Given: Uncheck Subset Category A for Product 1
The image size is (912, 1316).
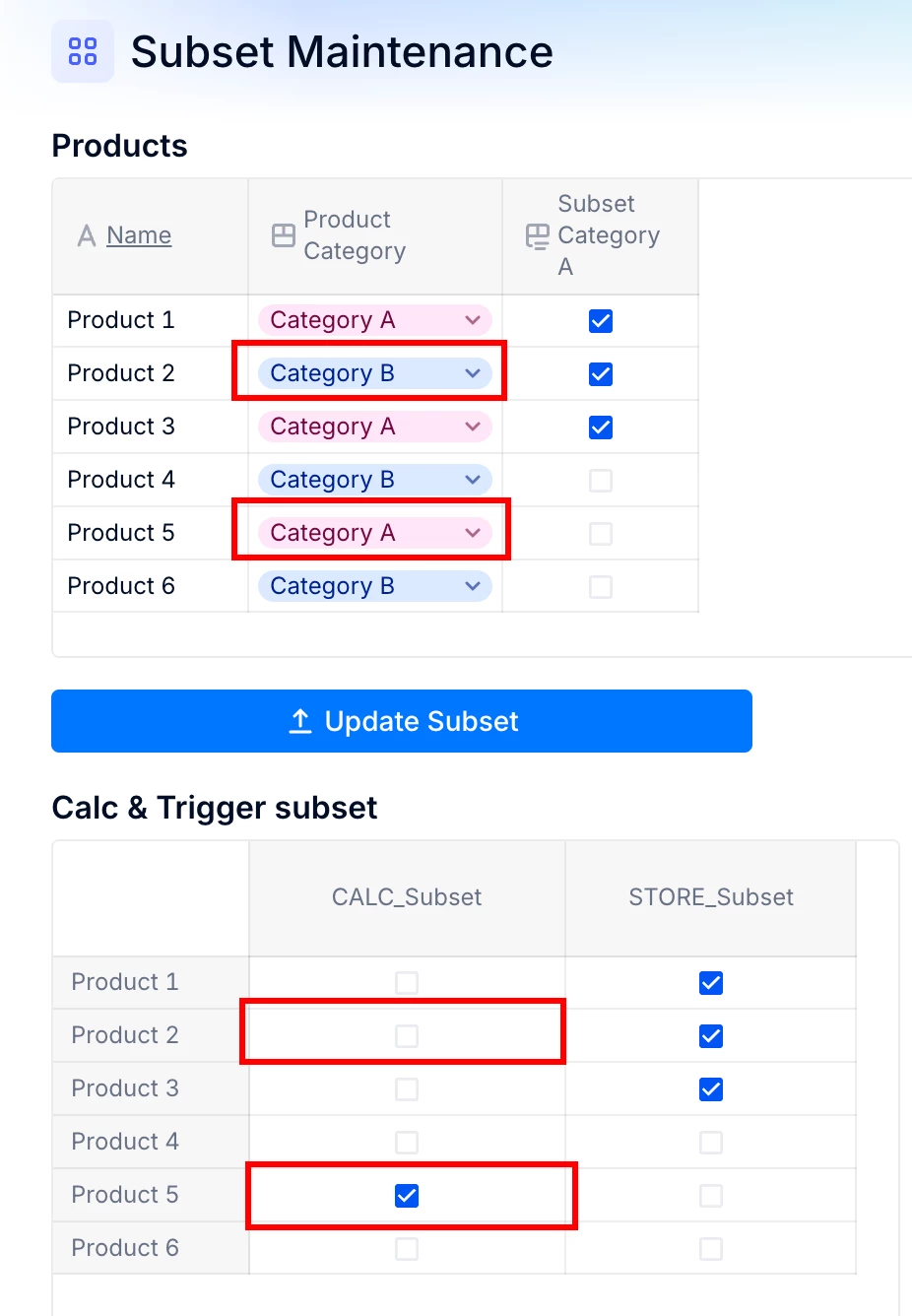Looking at the screenshot, I should (x=601, y=321).
